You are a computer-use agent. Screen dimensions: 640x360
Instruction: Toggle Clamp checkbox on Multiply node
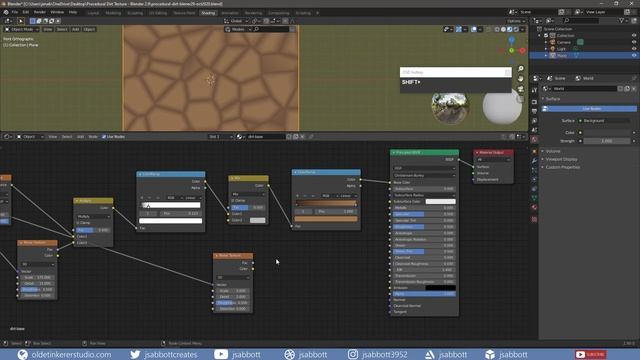(78, 223)
